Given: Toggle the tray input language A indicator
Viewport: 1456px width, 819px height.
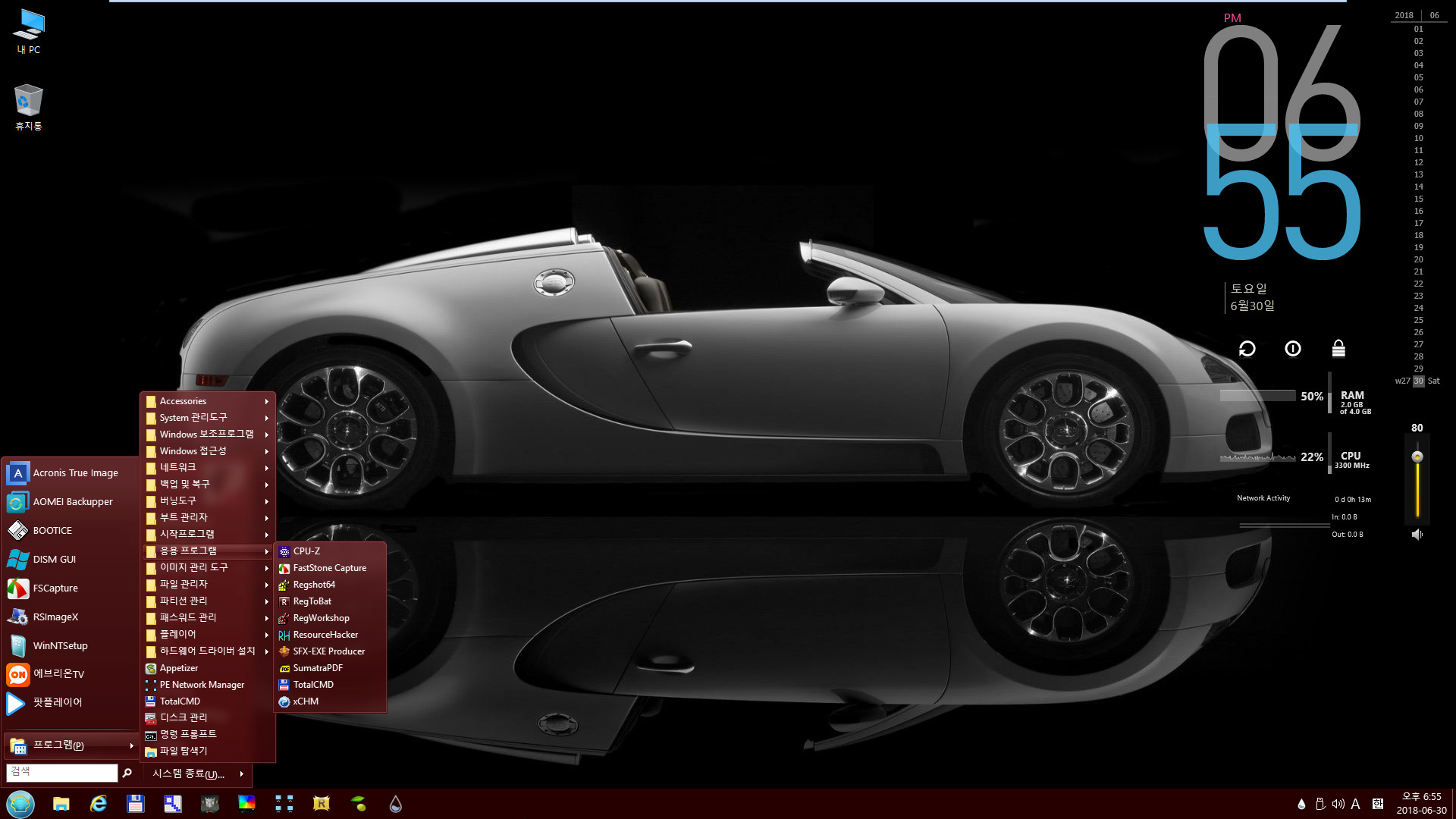Looking at the screenshot, I should (x=1356, y=804).
